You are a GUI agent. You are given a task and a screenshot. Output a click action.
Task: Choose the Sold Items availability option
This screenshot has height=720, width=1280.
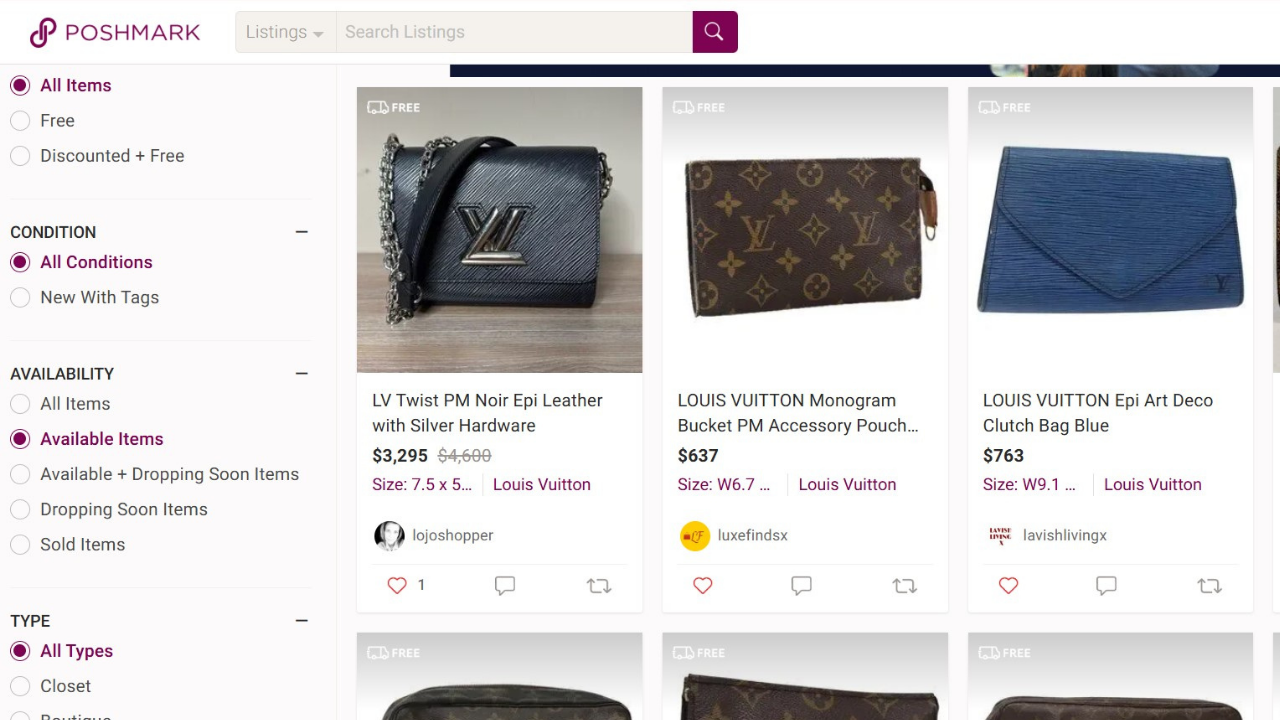(20, 545)
